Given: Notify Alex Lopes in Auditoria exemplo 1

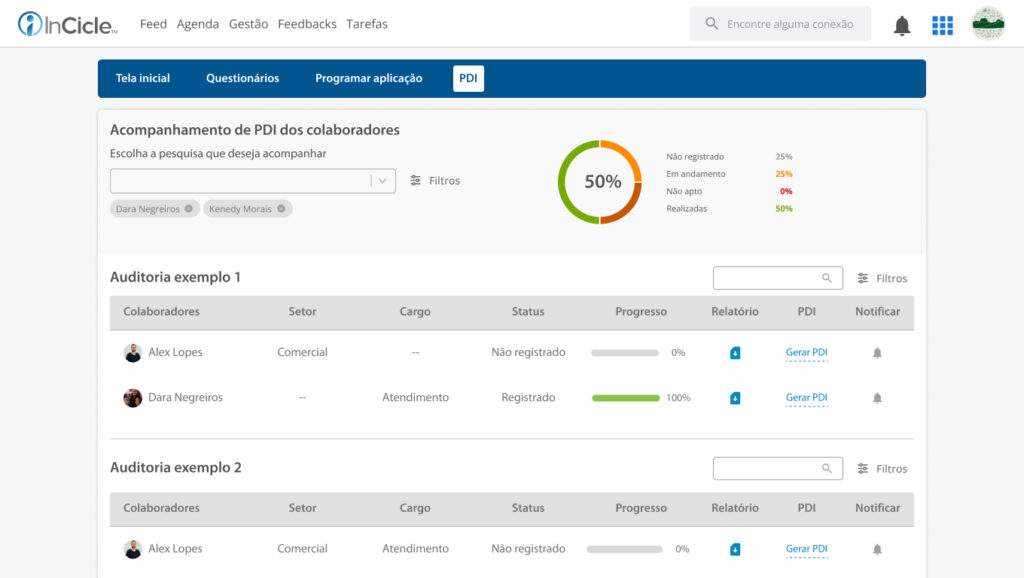Looking at the screenshot, I should 877,353.
